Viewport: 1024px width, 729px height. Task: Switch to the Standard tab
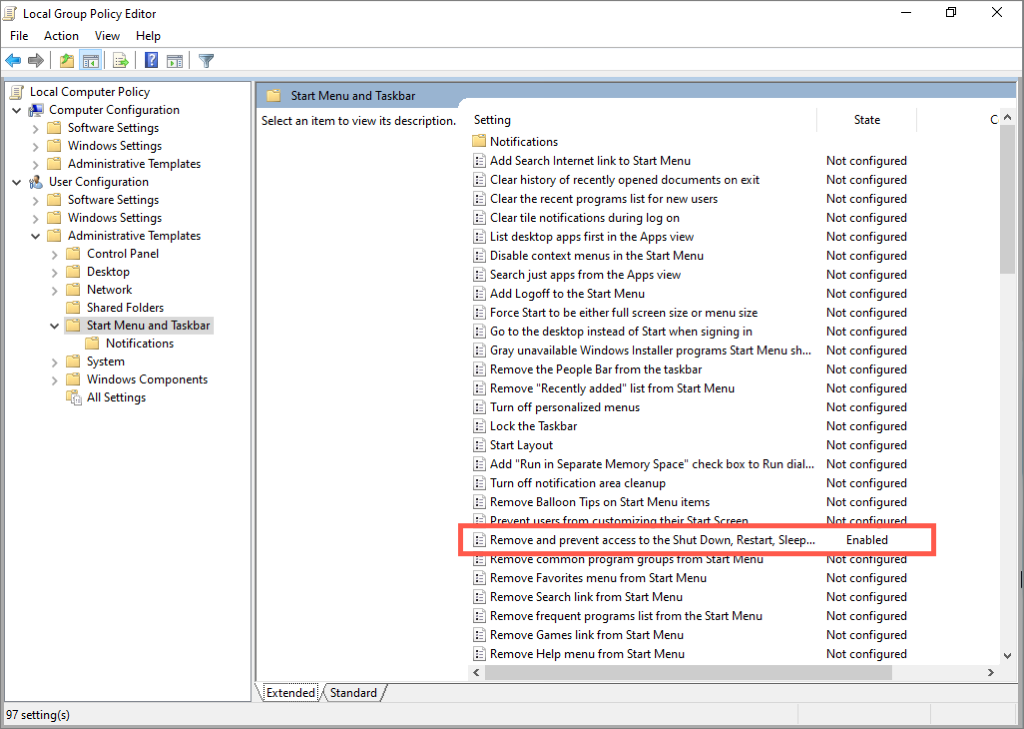[353, 692]
